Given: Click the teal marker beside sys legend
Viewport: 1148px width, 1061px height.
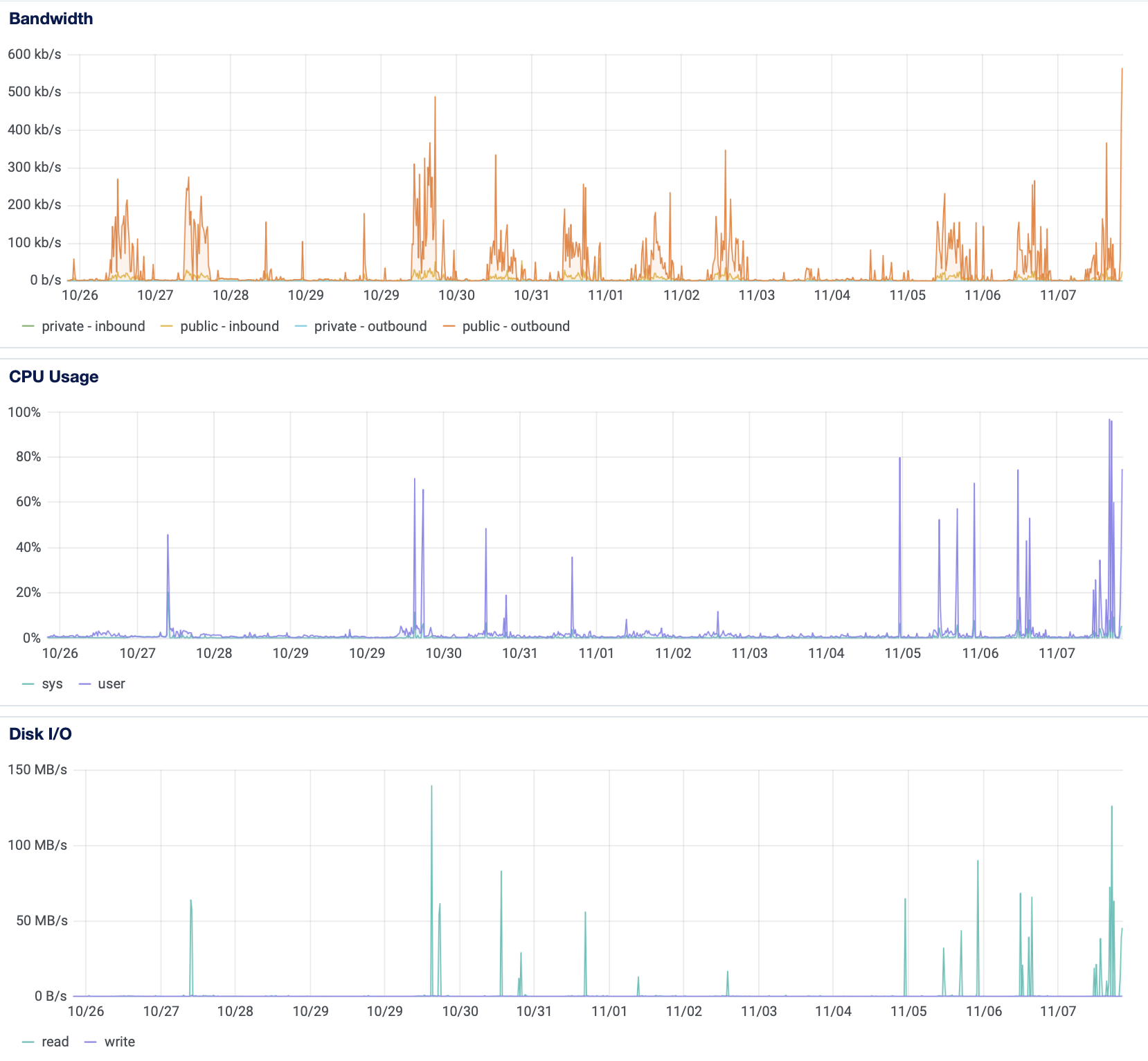Looking at the screenshot, I should 28,684.
